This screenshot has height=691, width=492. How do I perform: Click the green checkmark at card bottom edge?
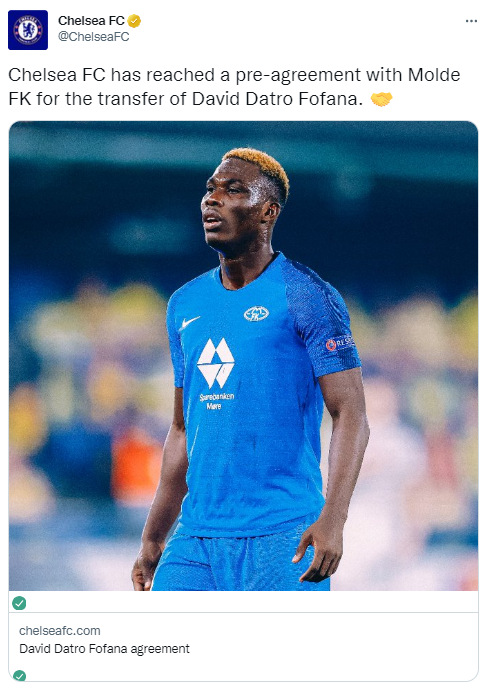pos(19,676)
